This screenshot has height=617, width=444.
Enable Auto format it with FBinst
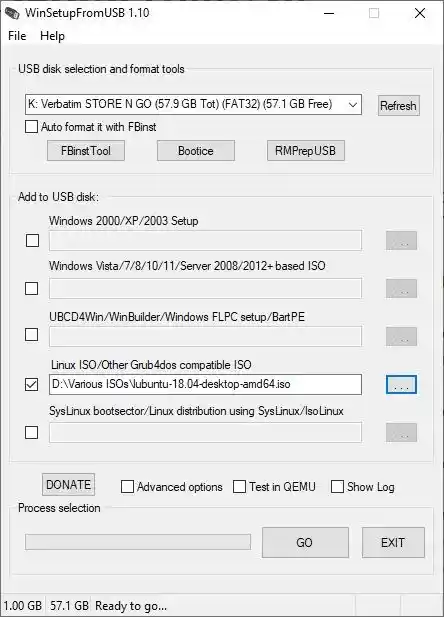point(31,127)
